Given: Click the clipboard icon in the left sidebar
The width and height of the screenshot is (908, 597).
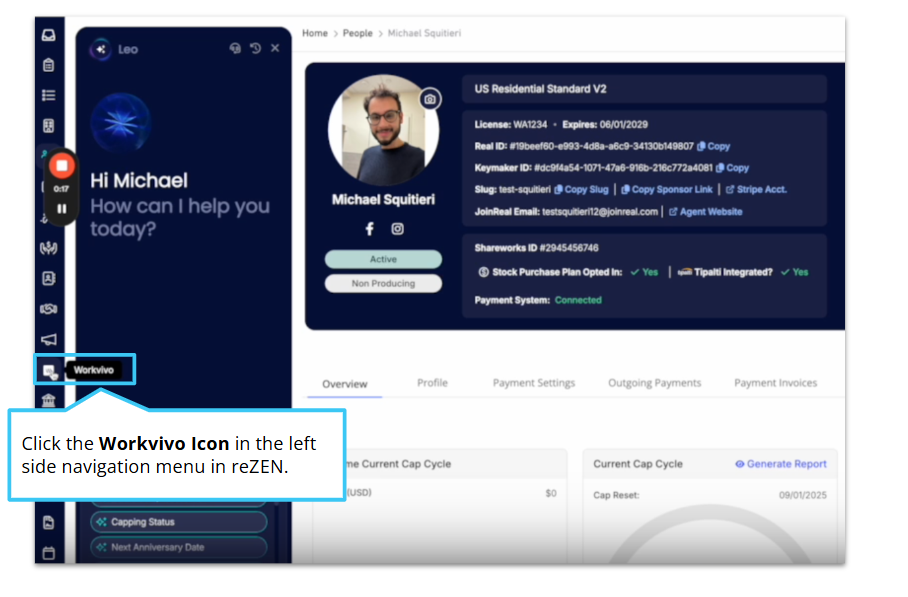Looking at the screenshot, I should coord(49,65).
